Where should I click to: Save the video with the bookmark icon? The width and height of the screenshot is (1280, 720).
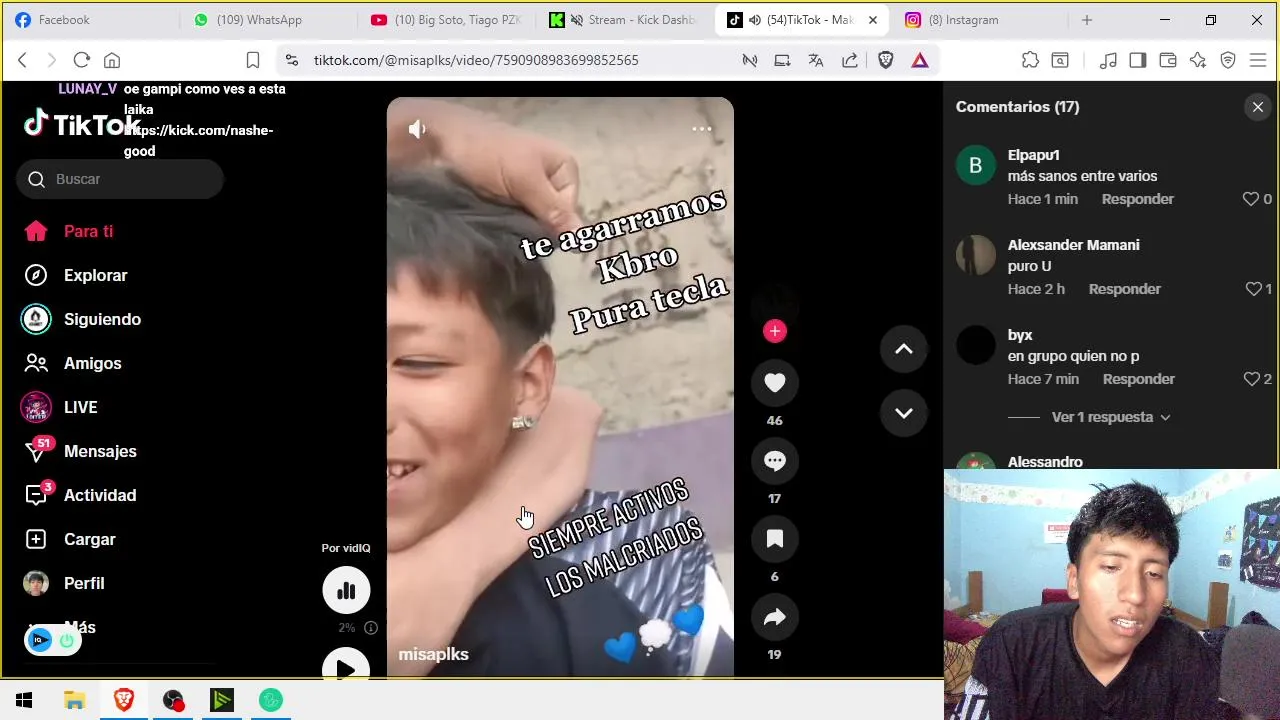point(775,539)
